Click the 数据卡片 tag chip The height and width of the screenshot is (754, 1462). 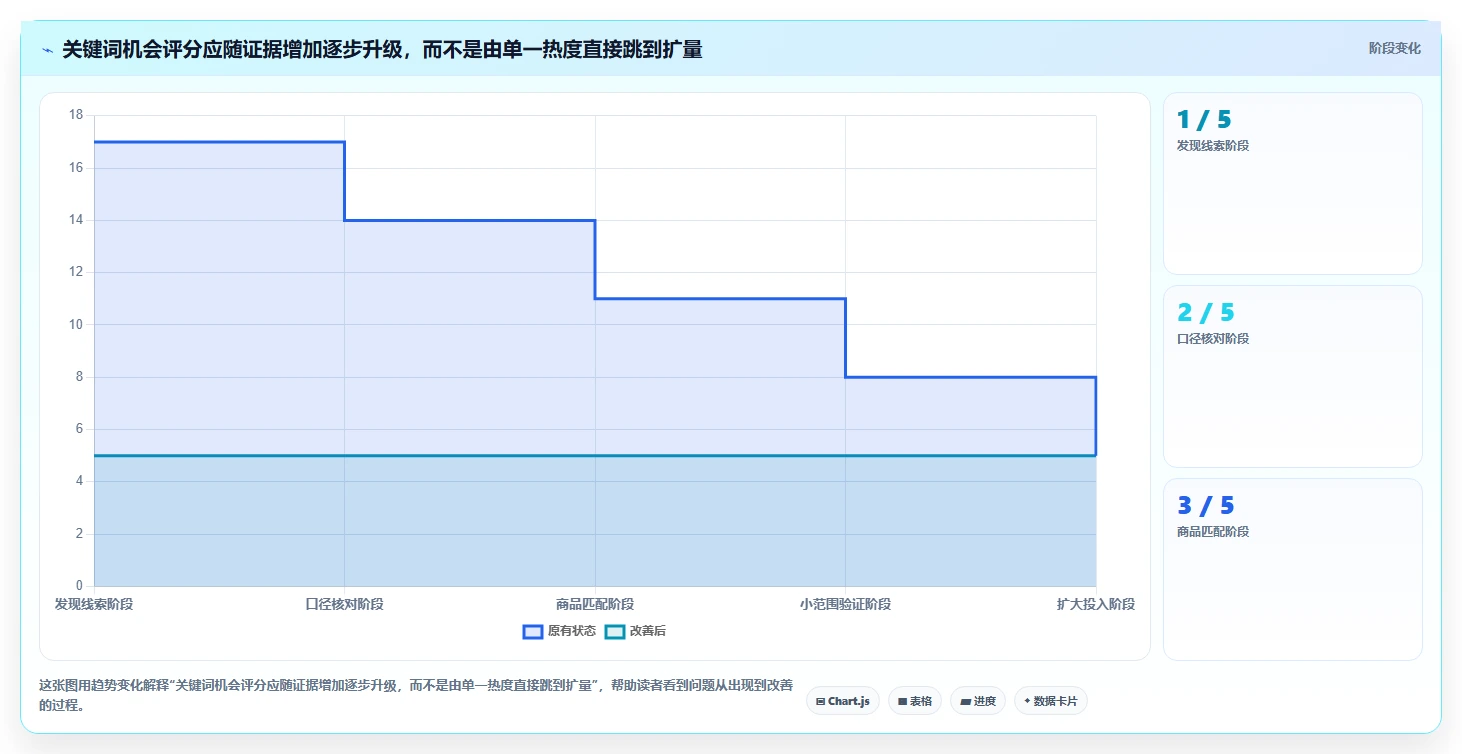click(1051, 701)
